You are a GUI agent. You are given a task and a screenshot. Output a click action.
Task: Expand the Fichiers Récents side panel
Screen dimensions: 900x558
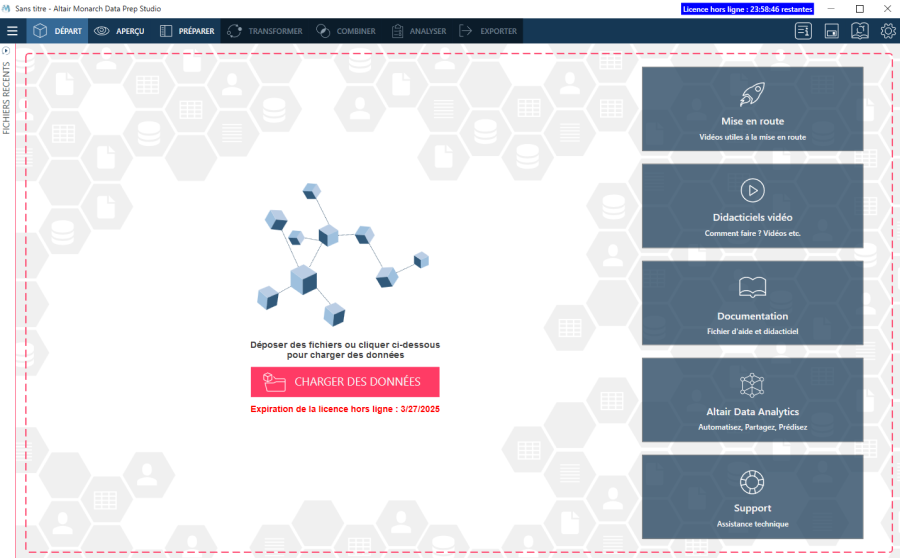[x=6, y=50]
